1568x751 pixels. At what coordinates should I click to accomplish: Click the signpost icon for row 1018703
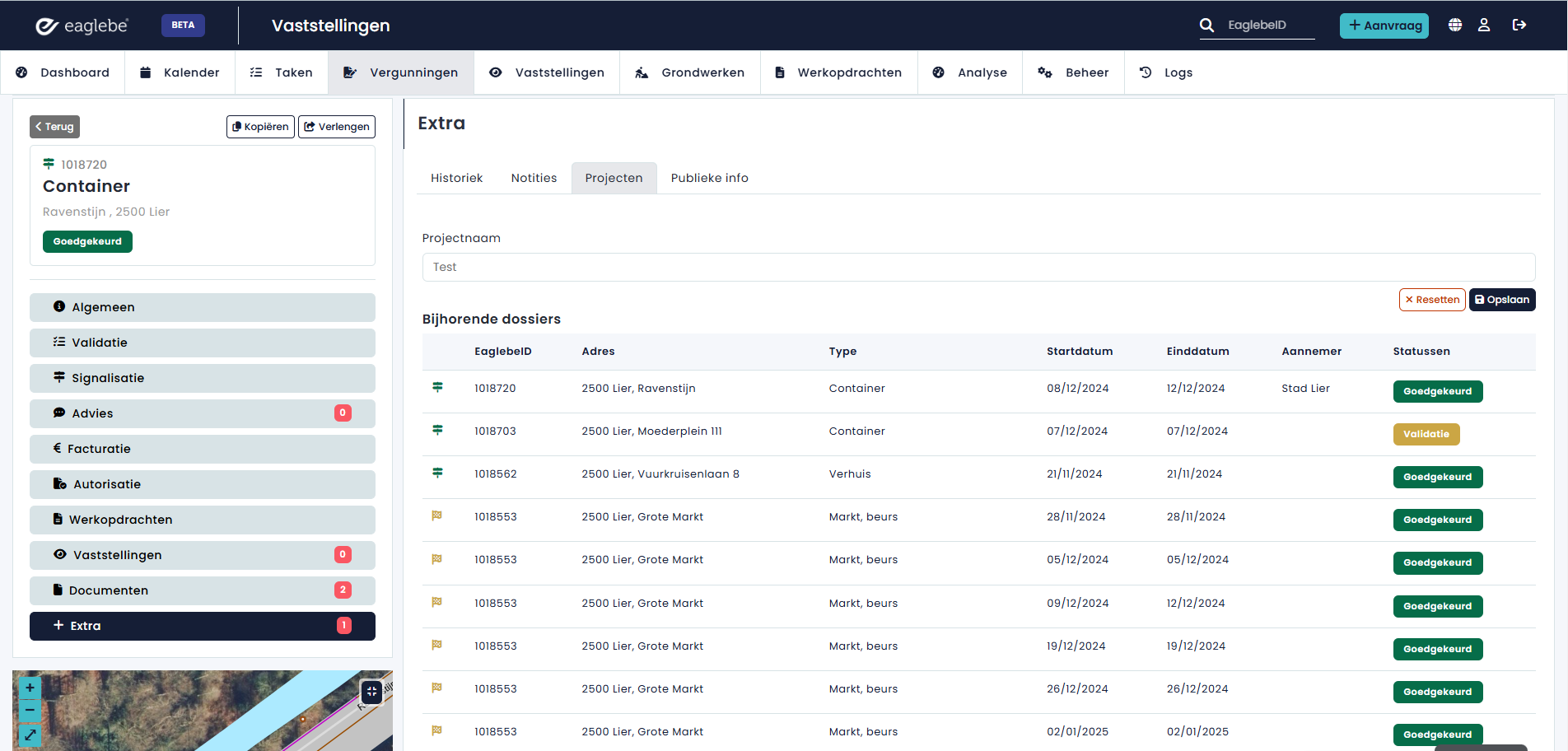(x=437, y=430)
